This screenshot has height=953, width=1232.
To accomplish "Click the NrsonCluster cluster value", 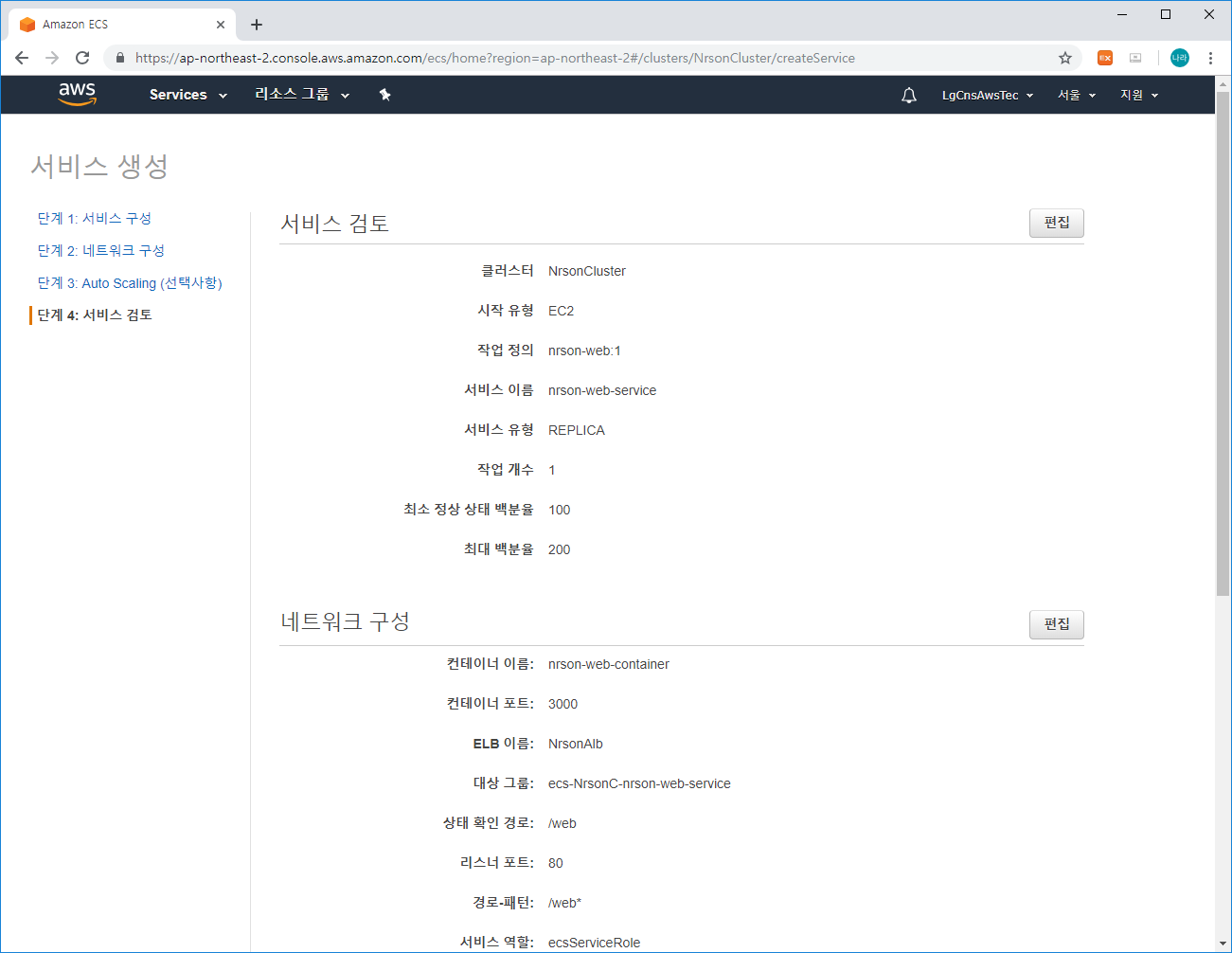I will click(587, 271).
